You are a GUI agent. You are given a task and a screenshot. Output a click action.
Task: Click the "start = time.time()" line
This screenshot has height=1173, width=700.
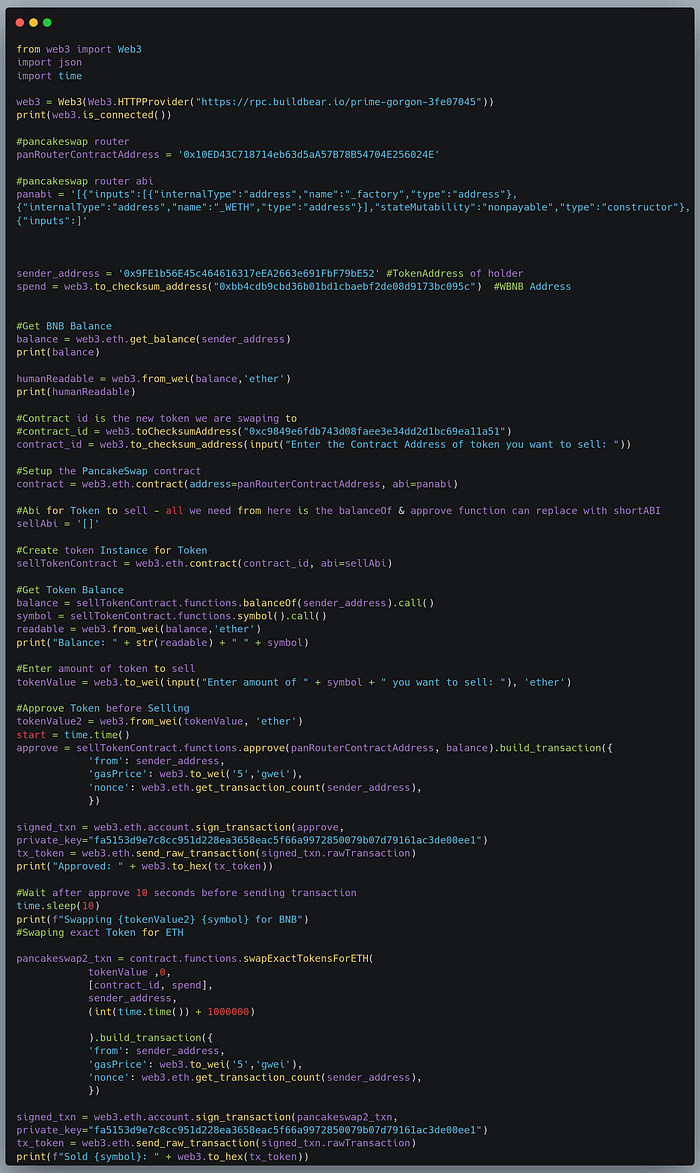(x=73, y=735)
